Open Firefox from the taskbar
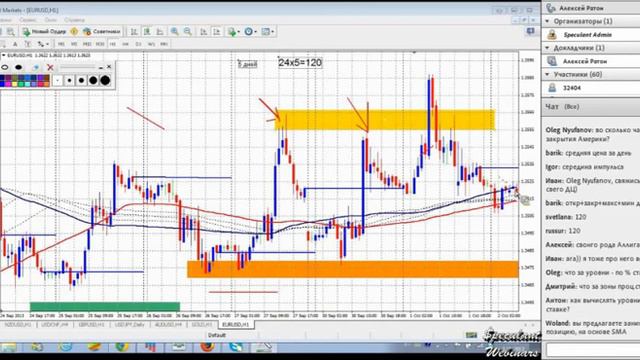Viewport: 640px width, 360px height. [x=207, y=347]
